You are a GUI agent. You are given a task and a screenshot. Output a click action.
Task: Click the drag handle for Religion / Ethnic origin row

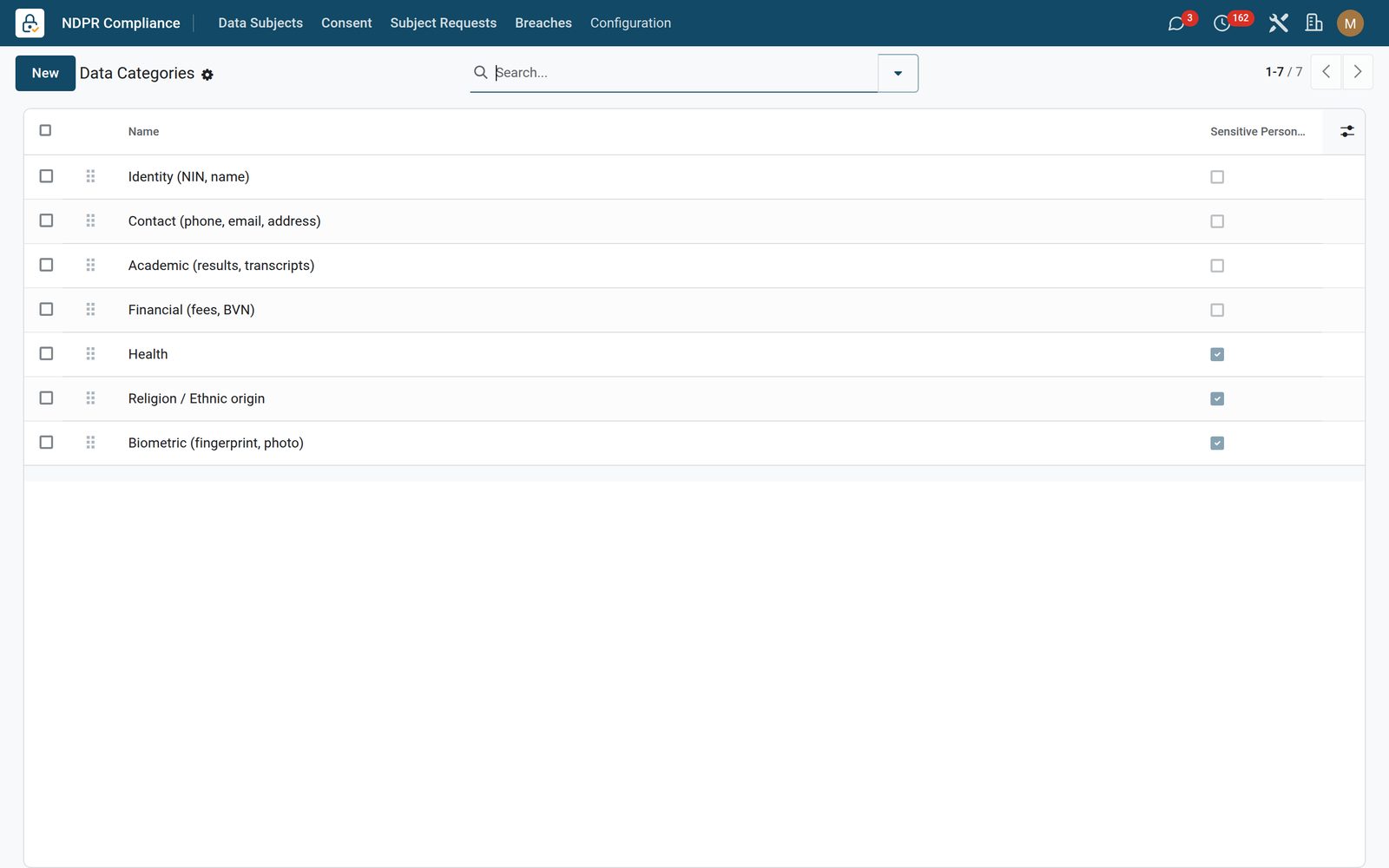click(x=90, y=398)
